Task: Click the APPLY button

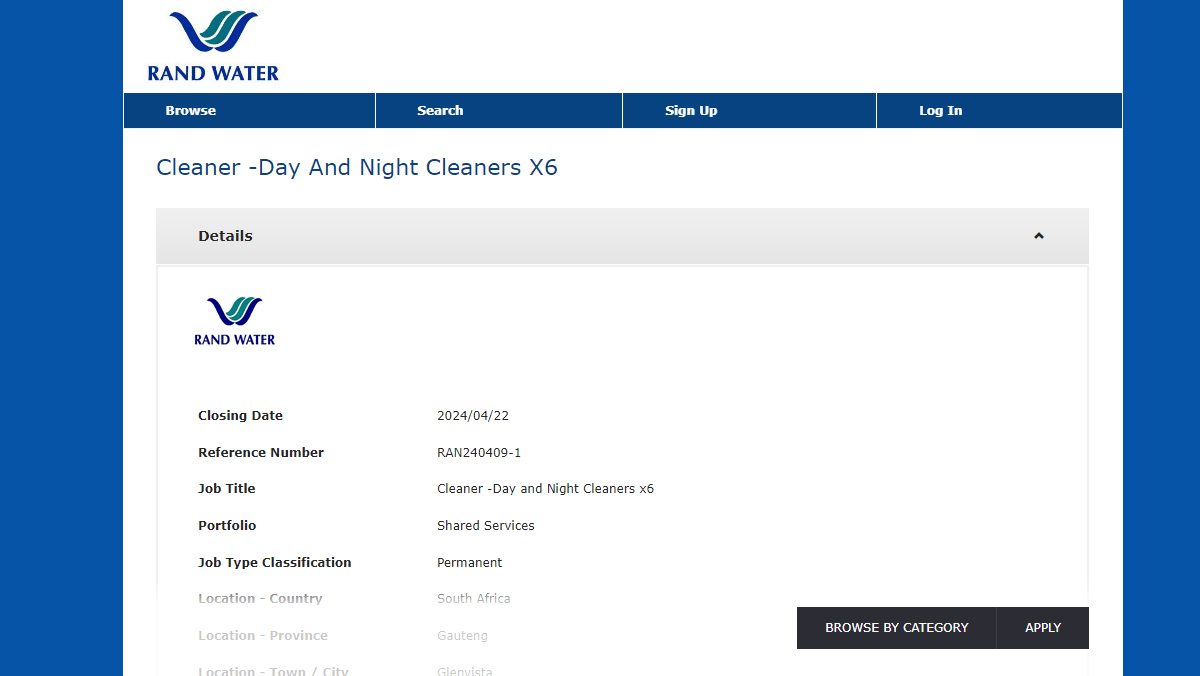Action: point(1042,627)
